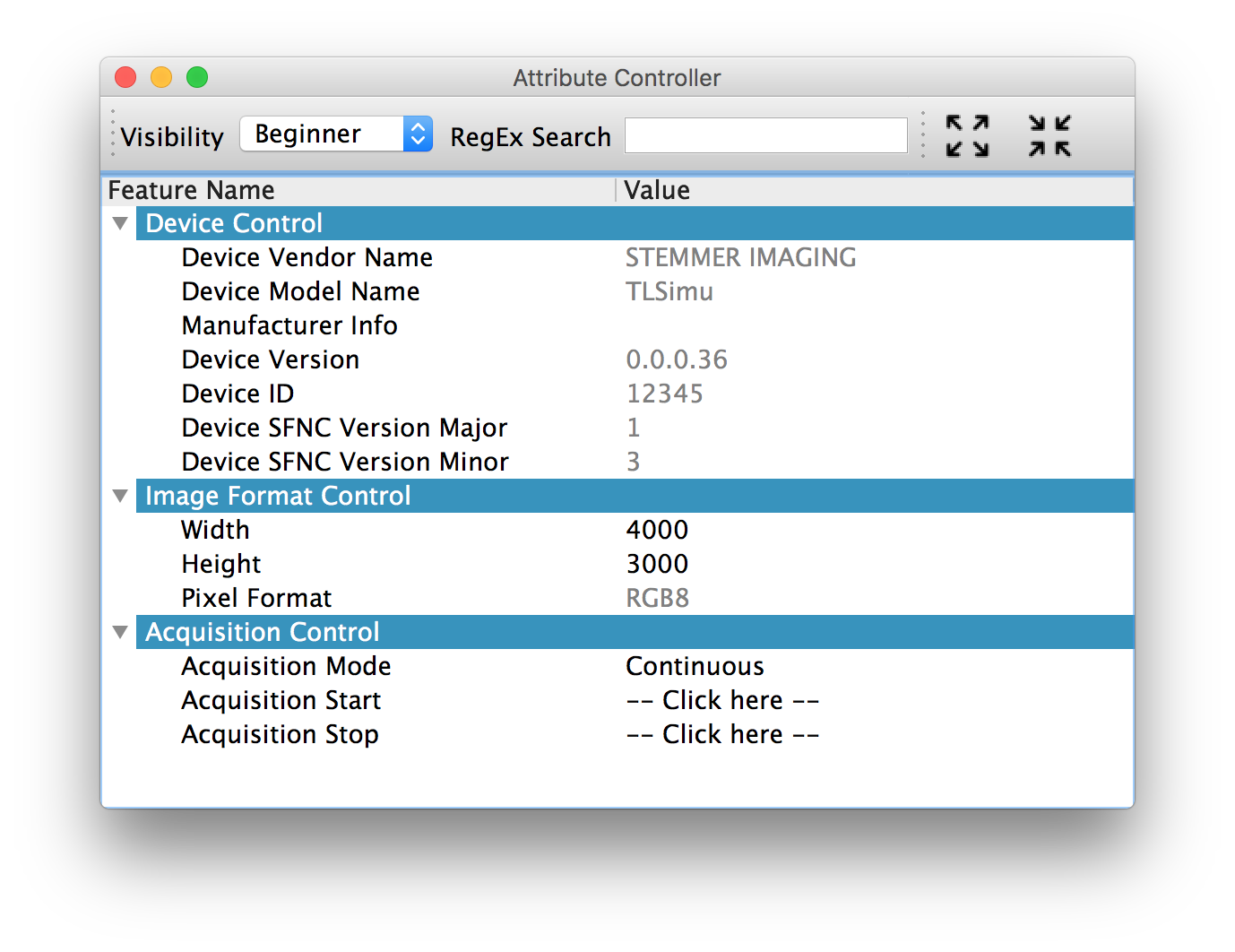Open the Acquisition Mode value Continuous
The height and width of the screenshot is (952, 1235).
[695, 666]
